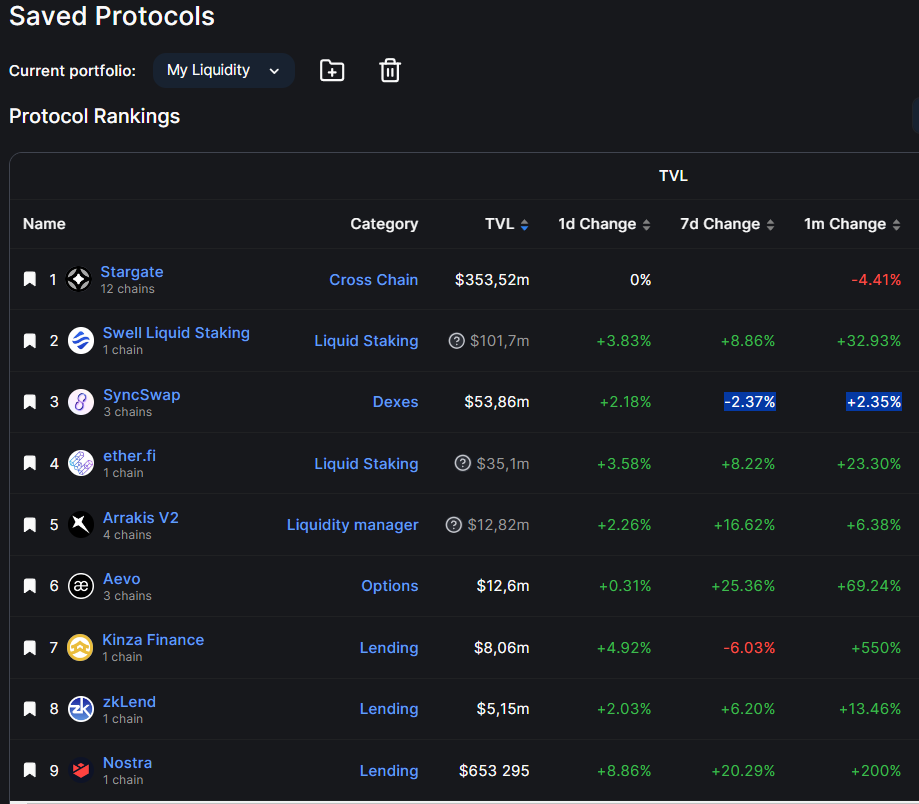Click the zkLend logo icon
Viewport: 919px width, 804px height.
point(81,708)
